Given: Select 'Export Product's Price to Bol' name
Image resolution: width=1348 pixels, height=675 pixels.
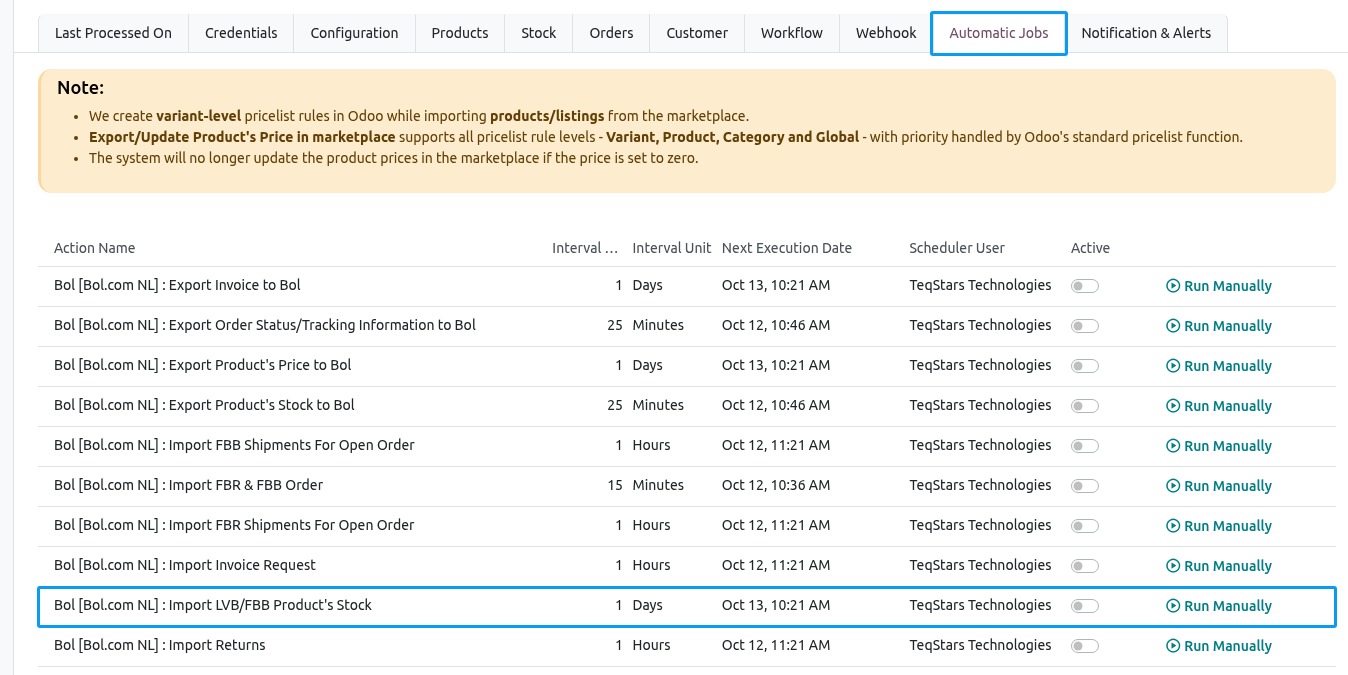Looking at the screenshot, I should [x=203, y=365].
